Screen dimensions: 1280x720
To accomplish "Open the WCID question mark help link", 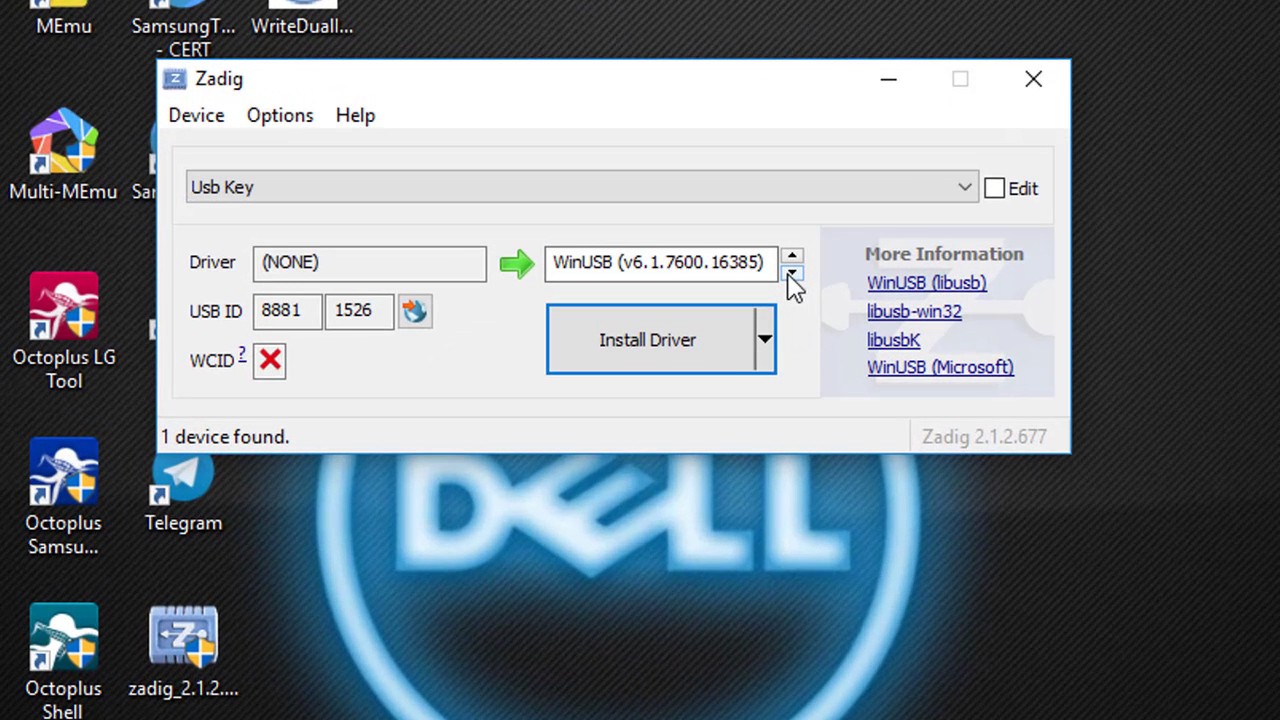I will pyautogui.click(x=242, y=354).
